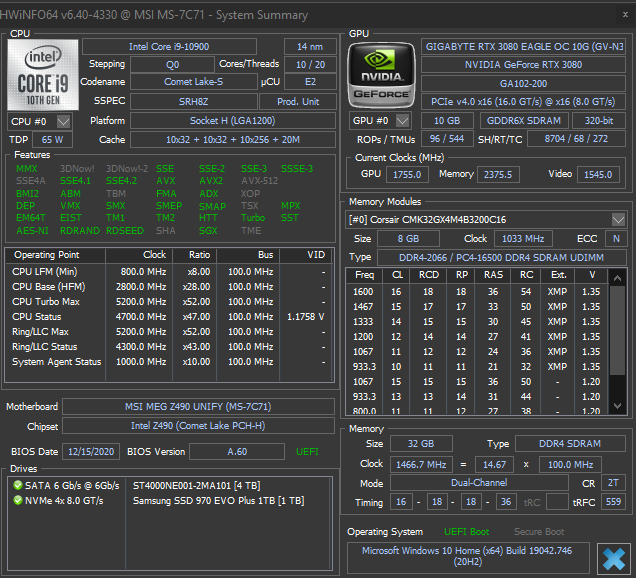Click the timing table scroll-up arrow

tap(617, 278)
